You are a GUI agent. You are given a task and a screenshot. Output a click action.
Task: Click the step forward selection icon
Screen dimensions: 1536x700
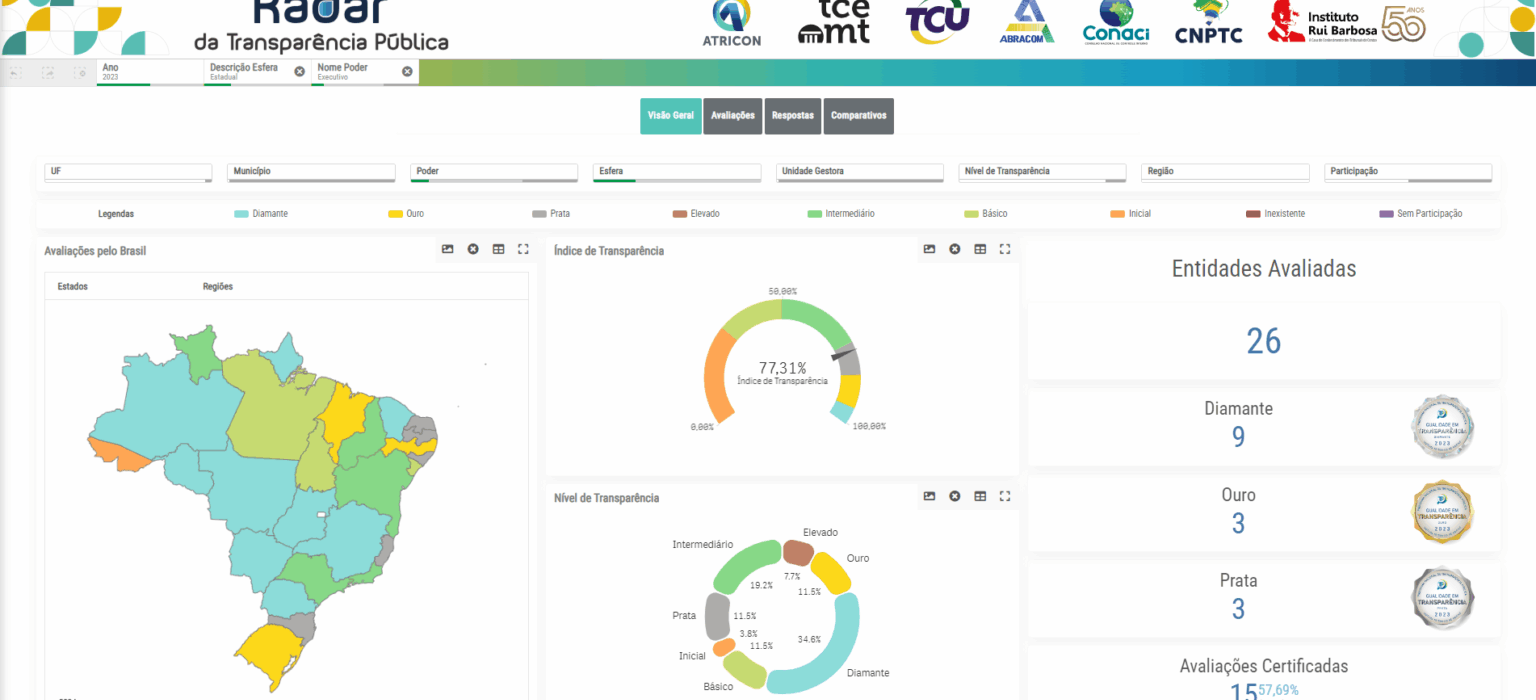coord(48,72)
